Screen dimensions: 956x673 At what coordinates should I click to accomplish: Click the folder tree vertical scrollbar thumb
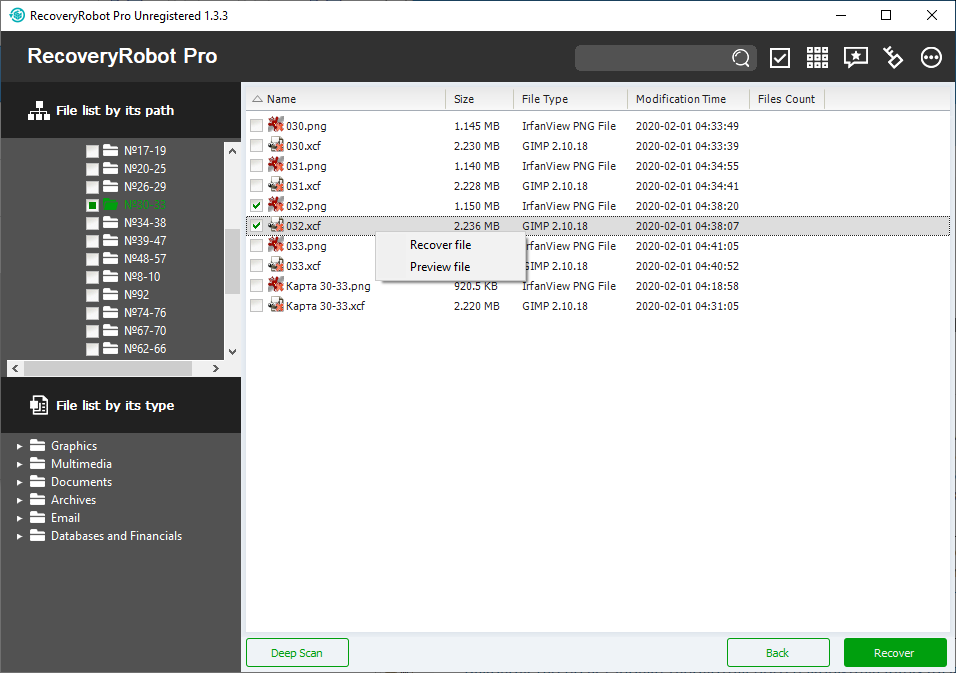232,261
